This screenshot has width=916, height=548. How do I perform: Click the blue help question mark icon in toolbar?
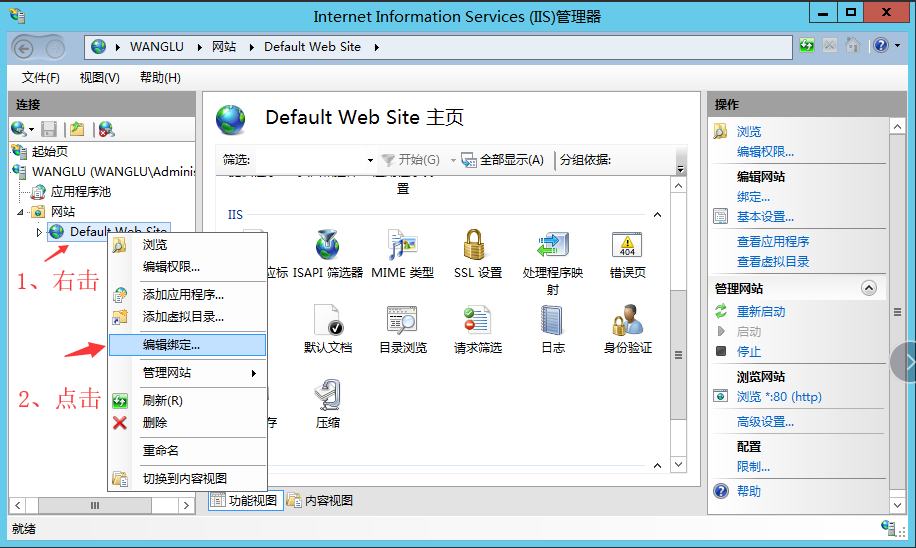coord(880,45)
